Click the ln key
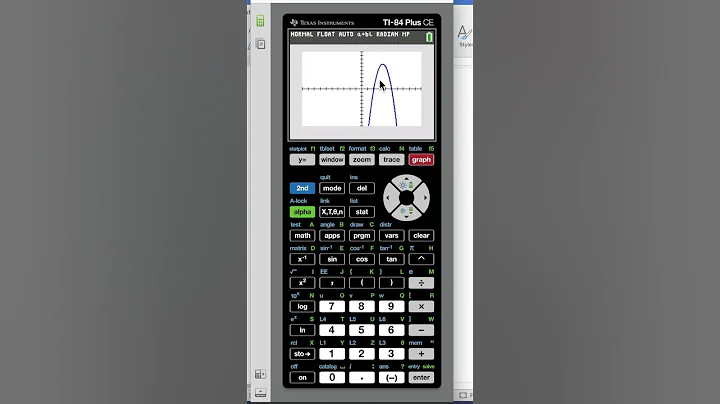 tap(302, 330)
